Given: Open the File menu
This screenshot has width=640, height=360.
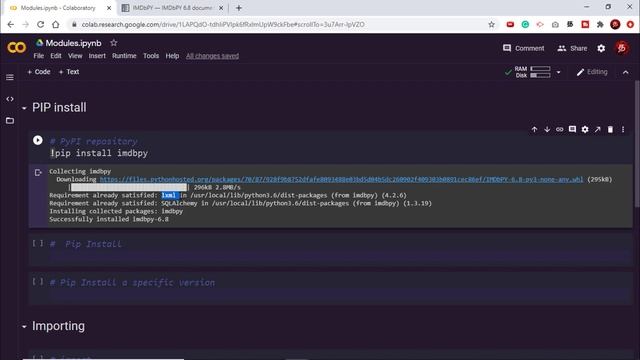Looking at the screenshot, I should point(39,56).
